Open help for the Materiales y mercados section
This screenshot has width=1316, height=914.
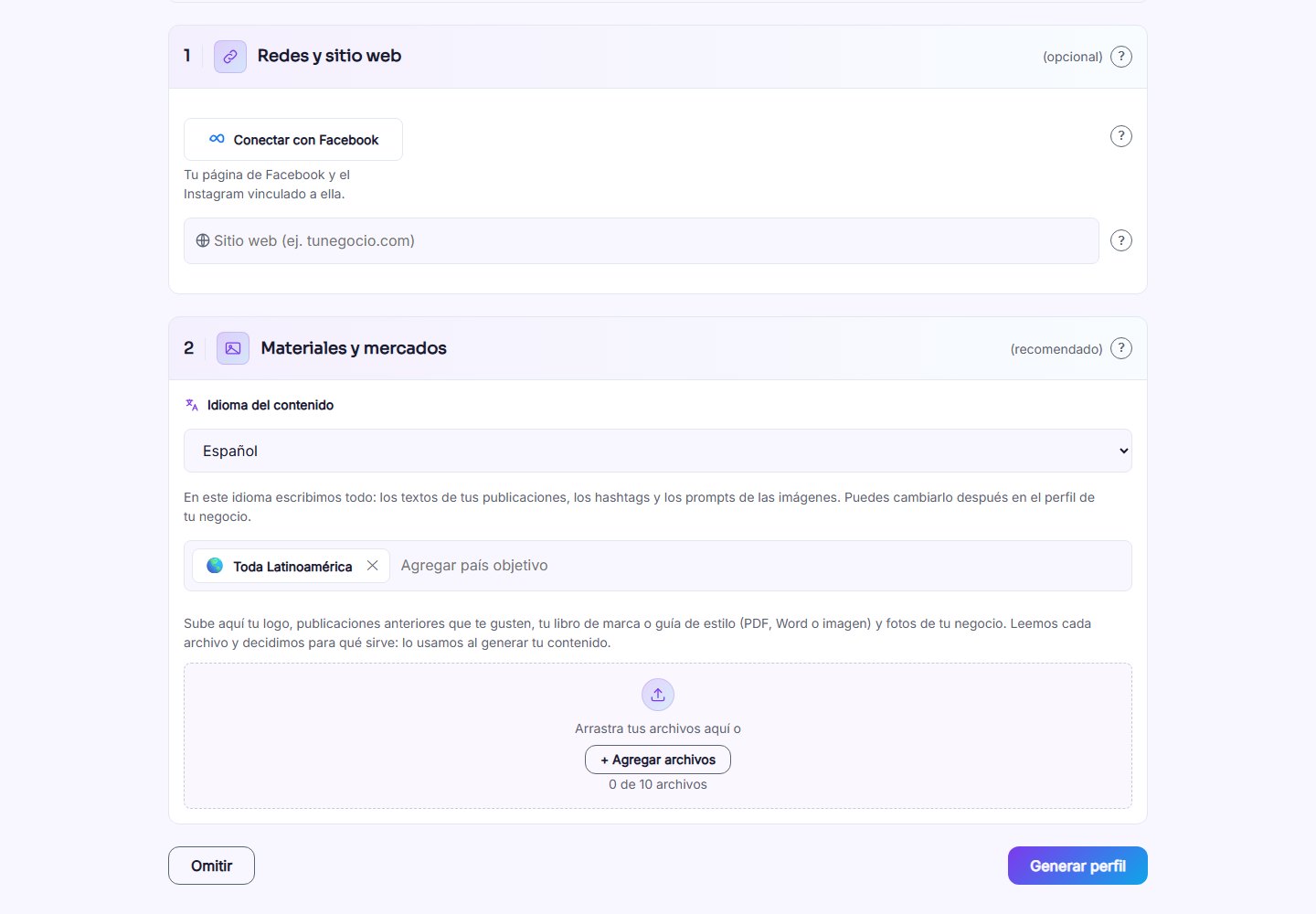1121,348
